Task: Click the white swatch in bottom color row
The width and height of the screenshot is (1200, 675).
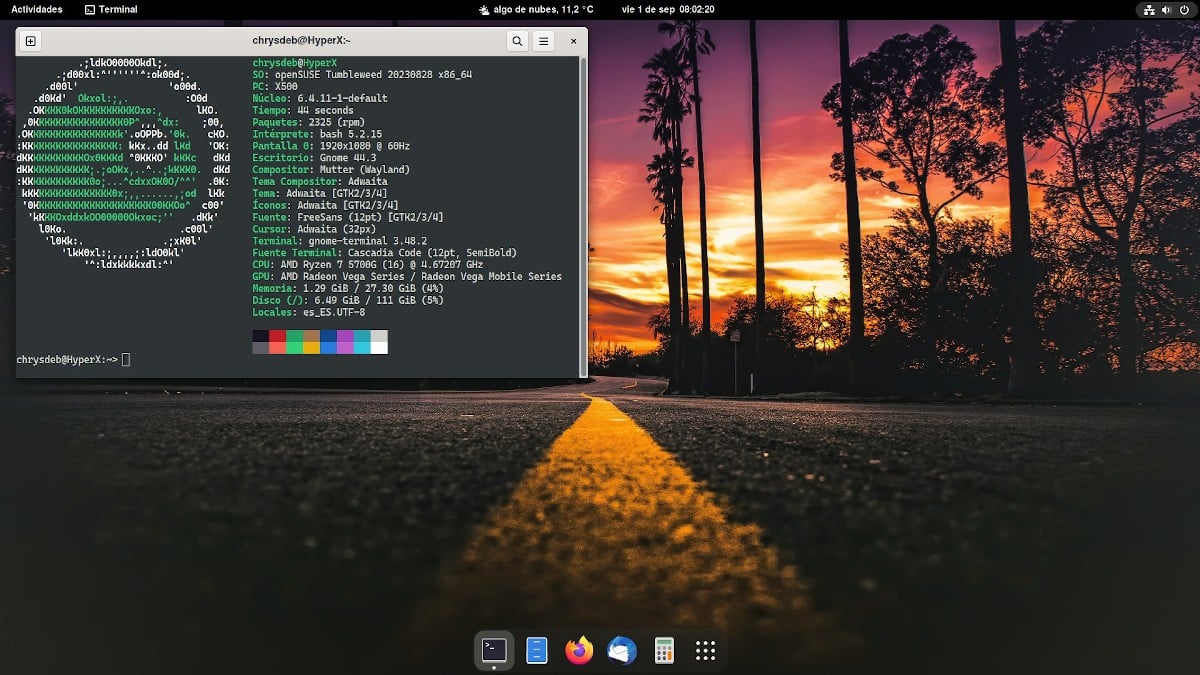Action: [x=379, y=348]
